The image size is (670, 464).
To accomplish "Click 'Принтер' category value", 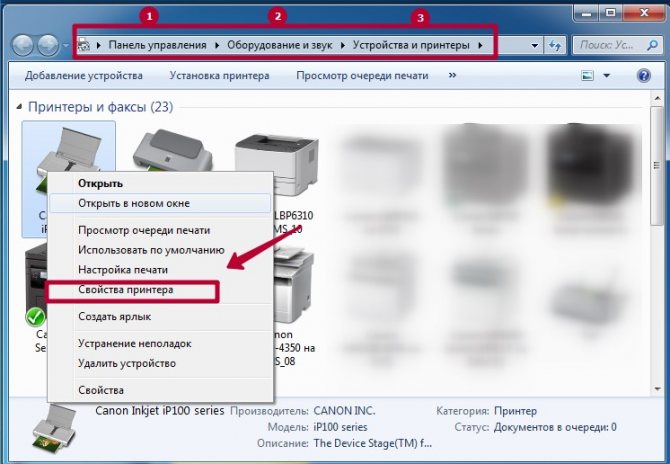I will [515, 411].
